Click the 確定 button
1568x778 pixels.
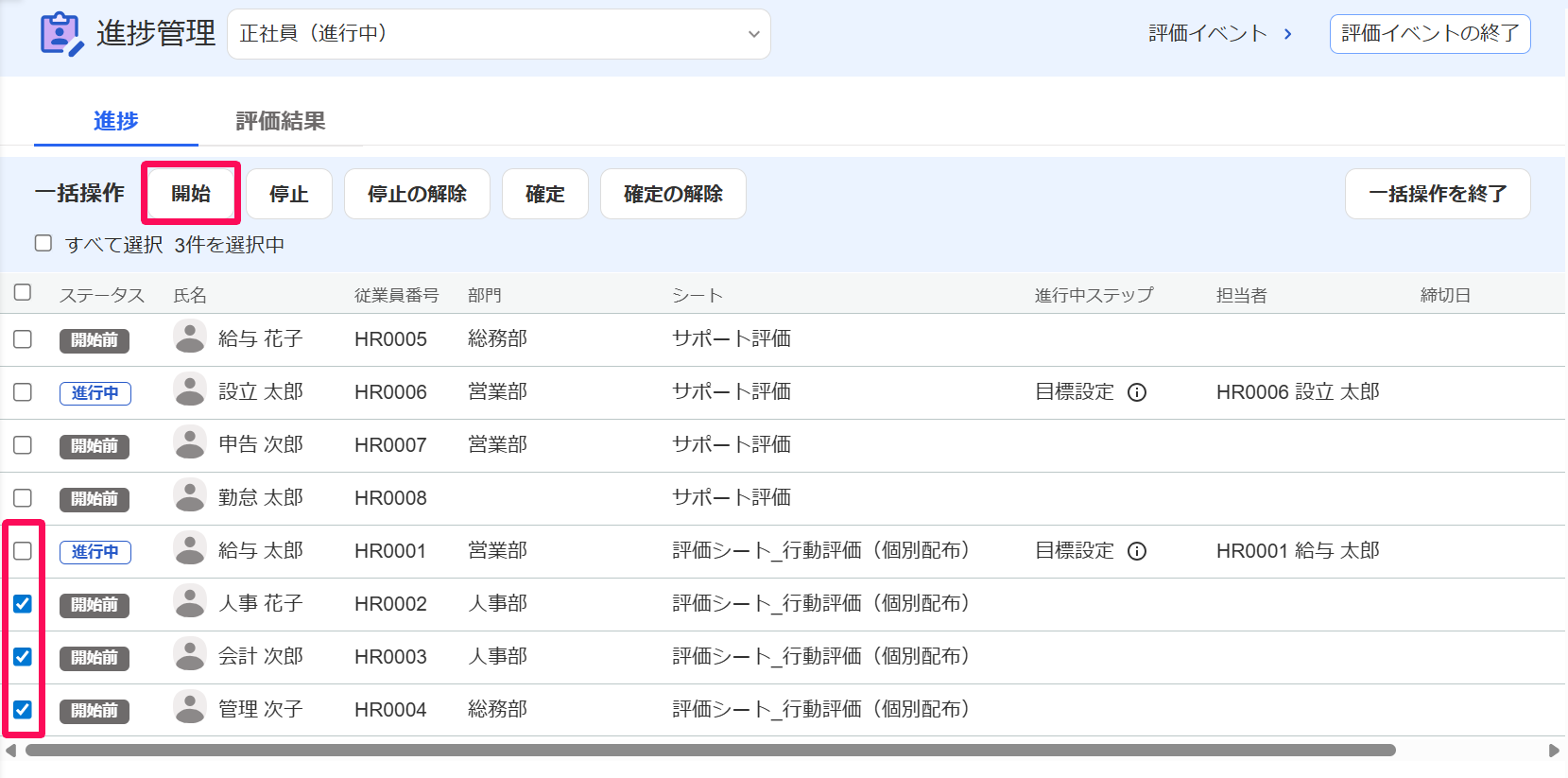point(545,194)
